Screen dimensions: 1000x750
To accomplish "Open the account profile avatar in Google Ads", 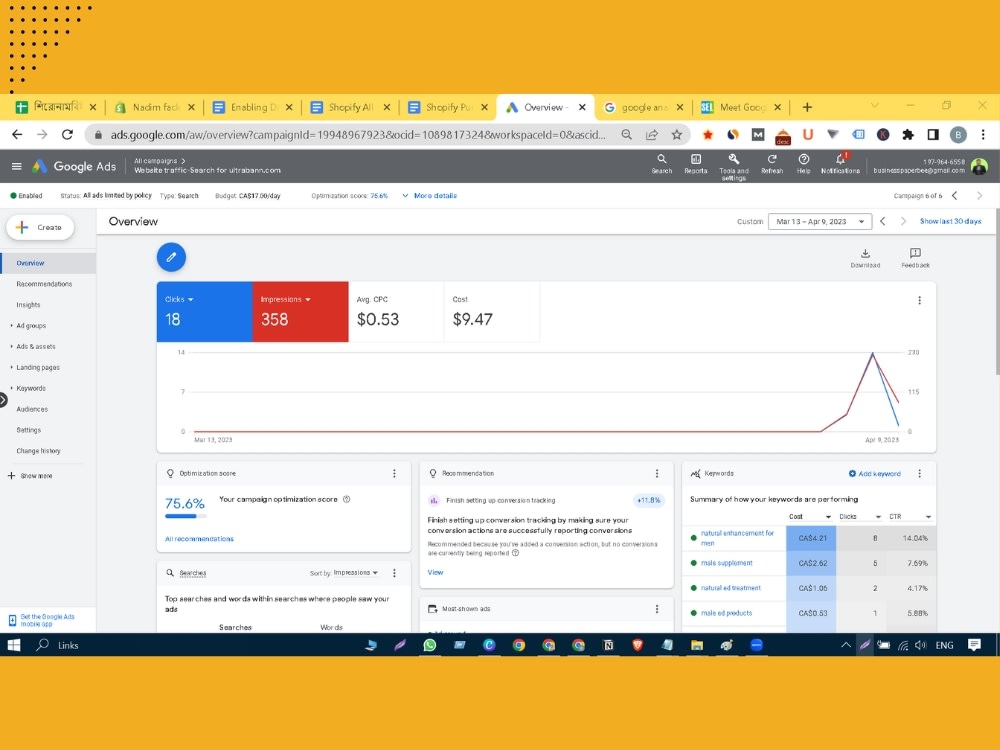I will pos(979,166).
